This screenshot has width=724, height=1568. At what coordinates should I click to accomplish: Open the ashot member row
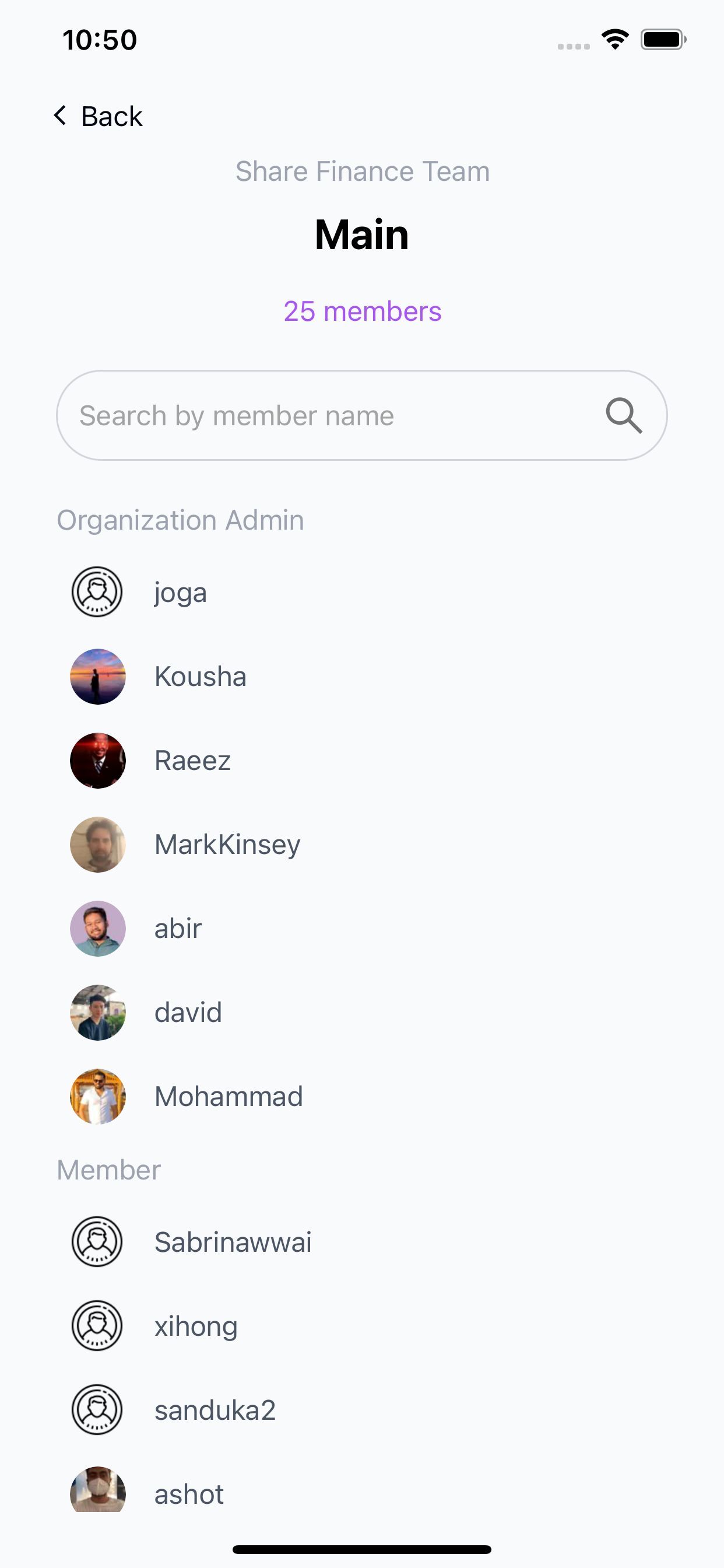point(362,1494)
